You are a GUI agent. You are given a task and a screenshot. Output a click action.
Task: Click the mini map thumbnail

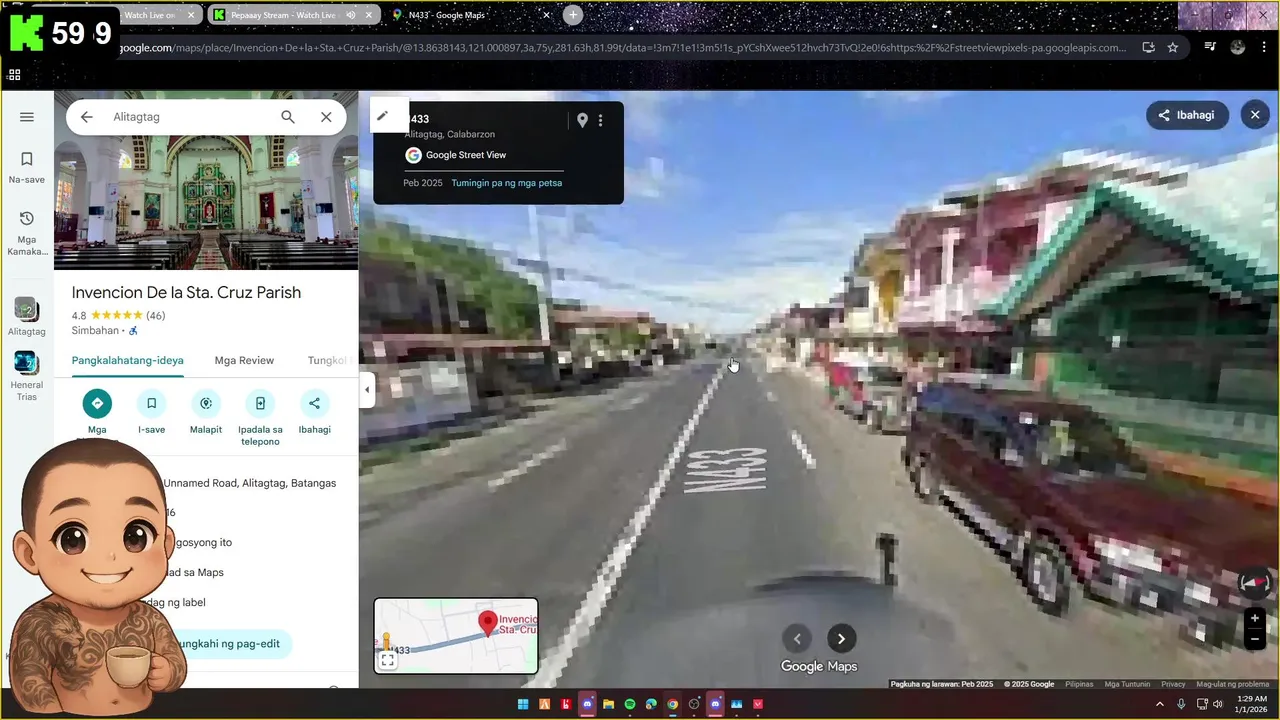pyautogui.click(x=456, y=635)
